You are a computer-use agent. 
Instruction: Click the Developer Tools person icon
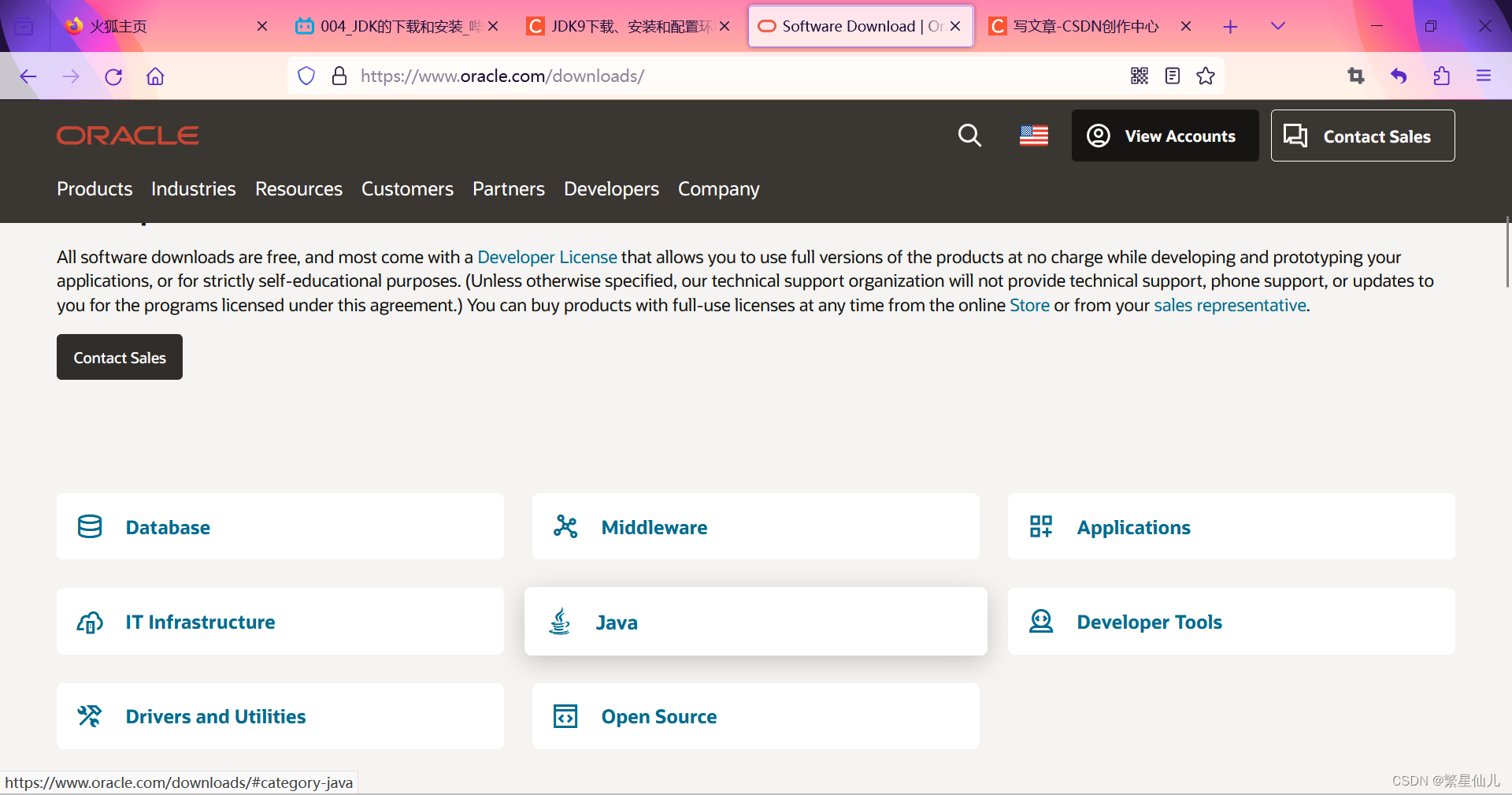click(x=1041, y=621)
